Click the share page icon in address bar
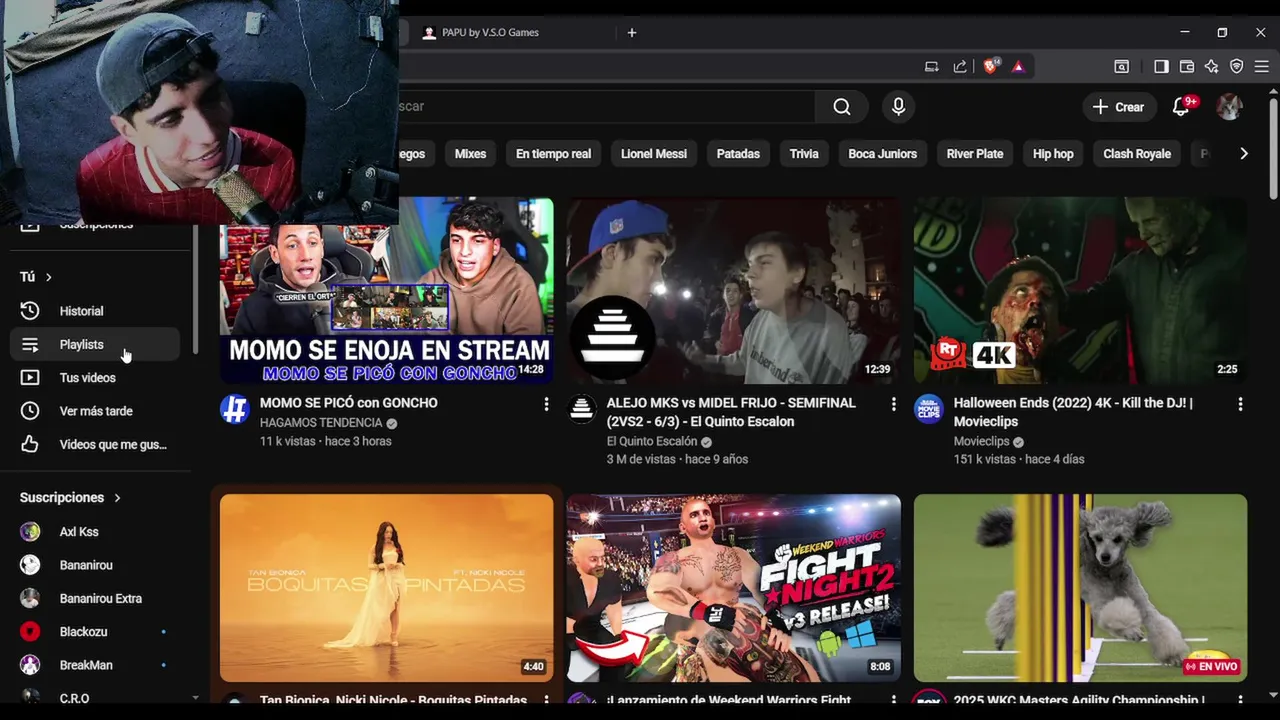1280x720 pixels. point(960,67)
